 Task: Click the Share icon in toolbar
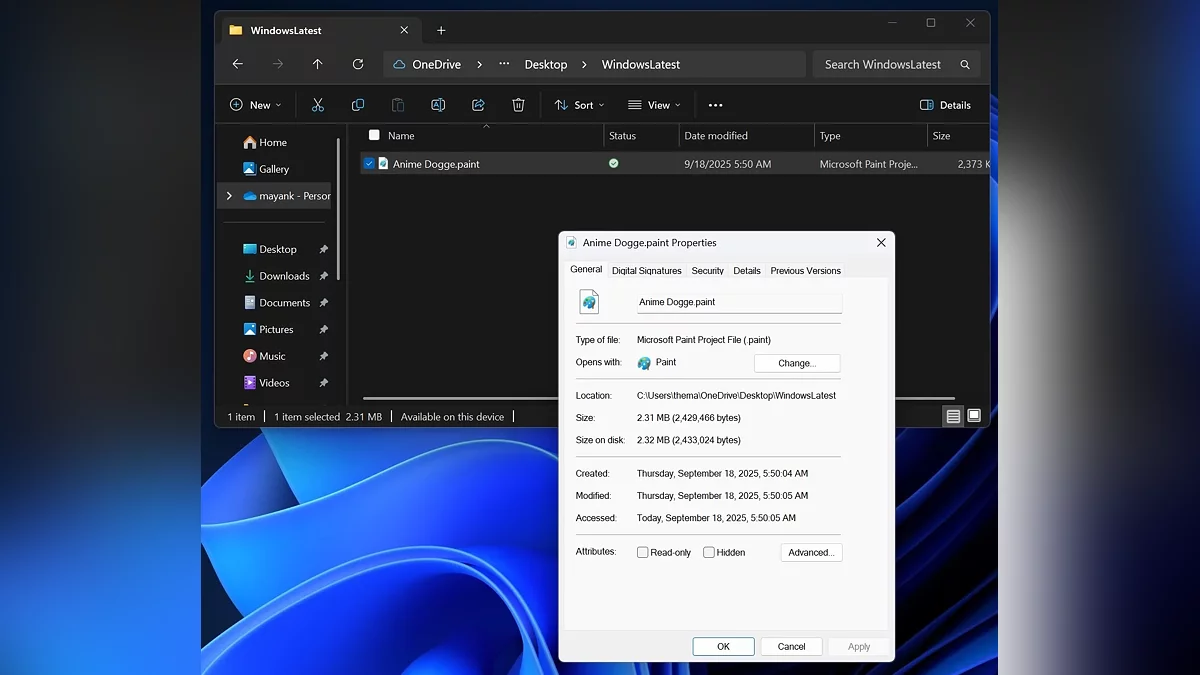[x=478, y=105]
